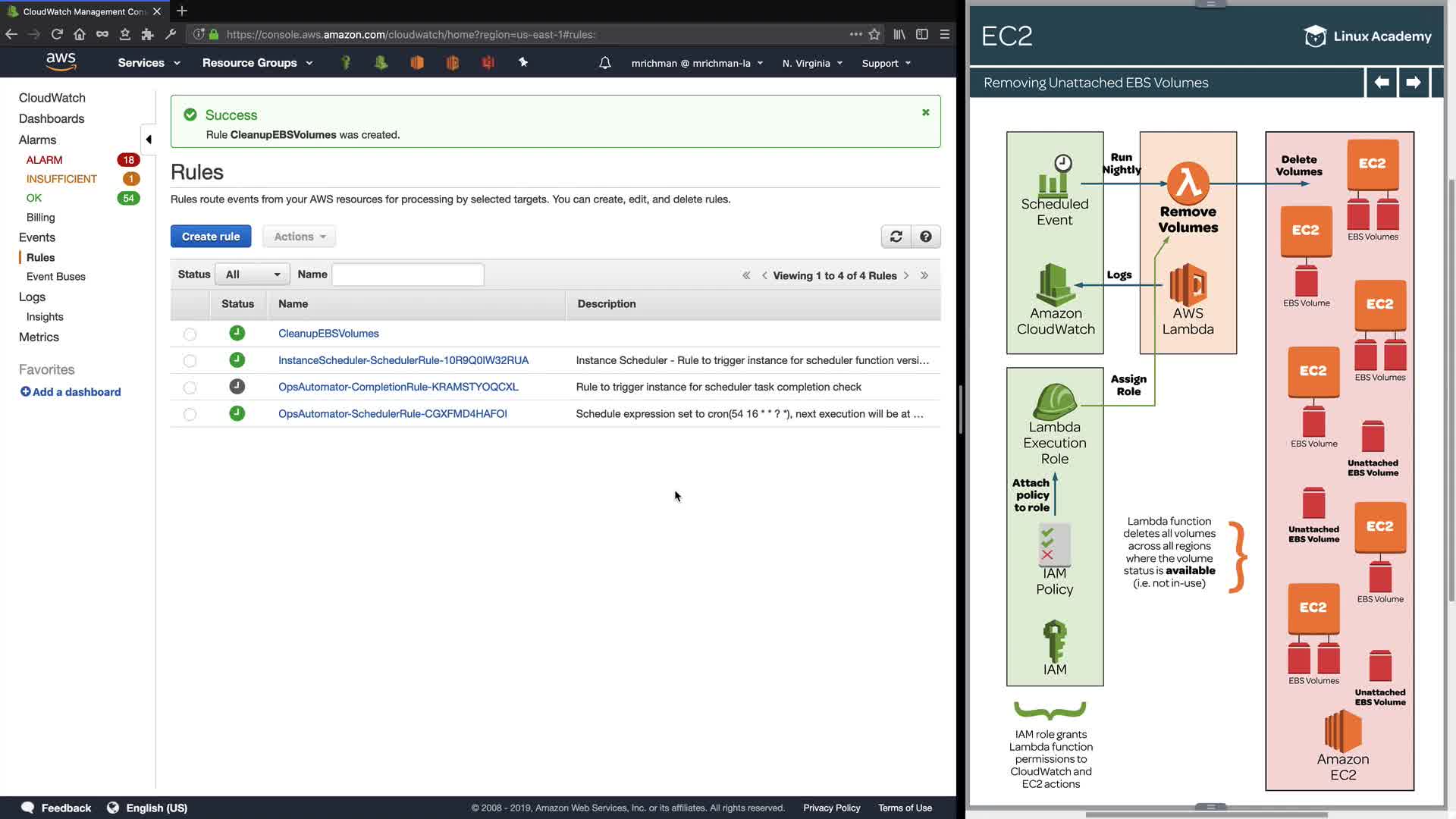Bookmark this page with star icon
This screenshot has width=1456, height=819.
coord(874,34)
